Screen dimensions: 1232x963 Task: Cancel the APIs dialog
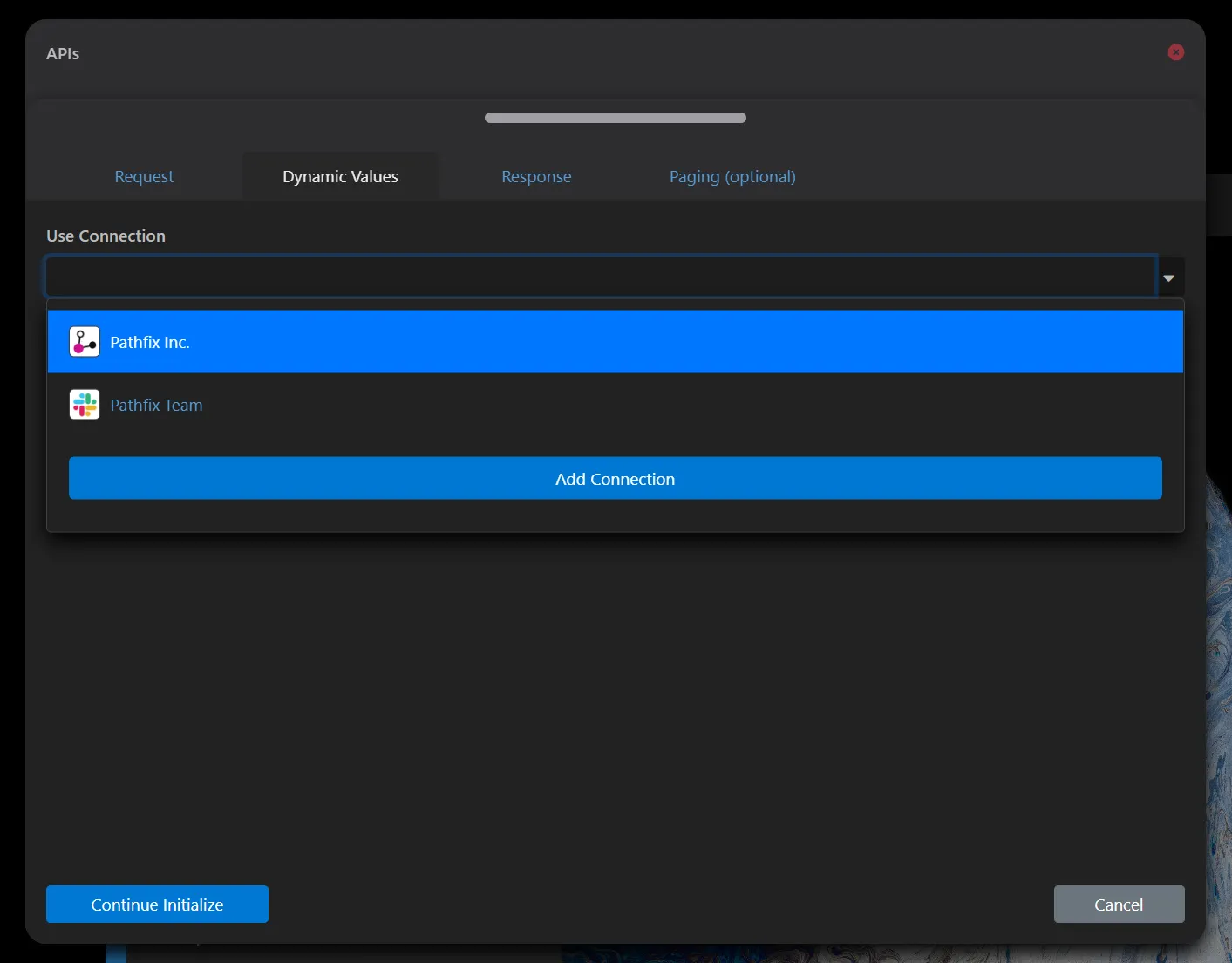1119,905
